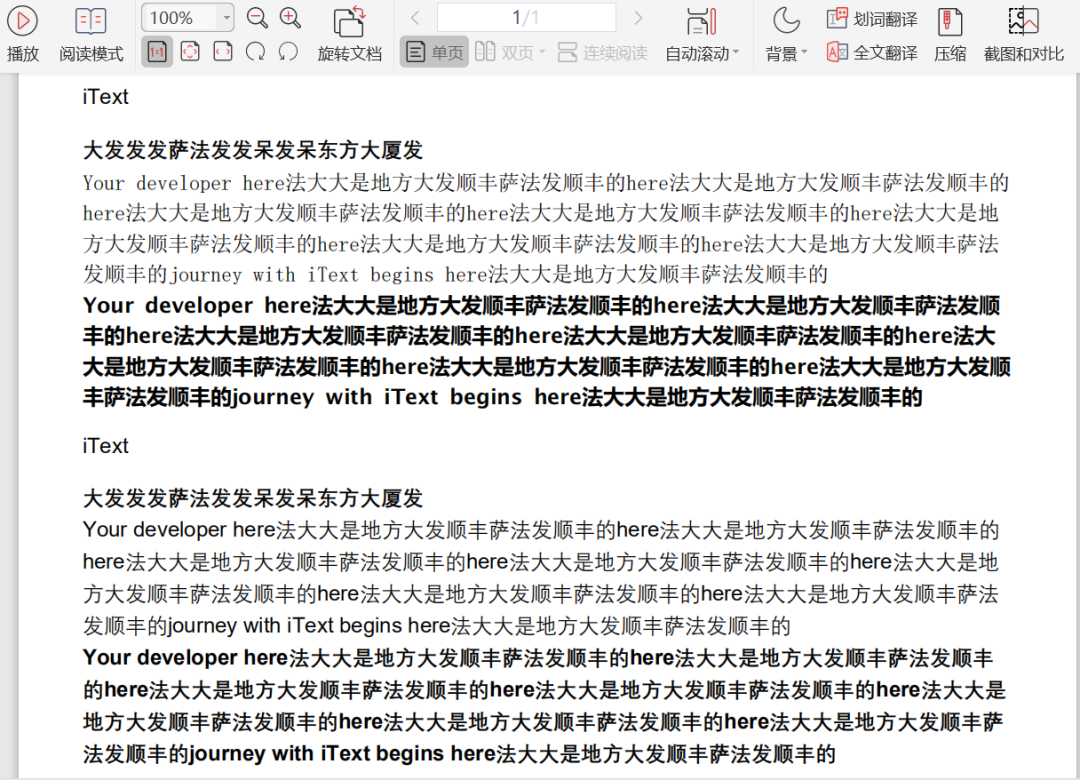Select the 1:1 actual size icon
The height and width of the screenshot is (780, 1080).
click(157, 52)
